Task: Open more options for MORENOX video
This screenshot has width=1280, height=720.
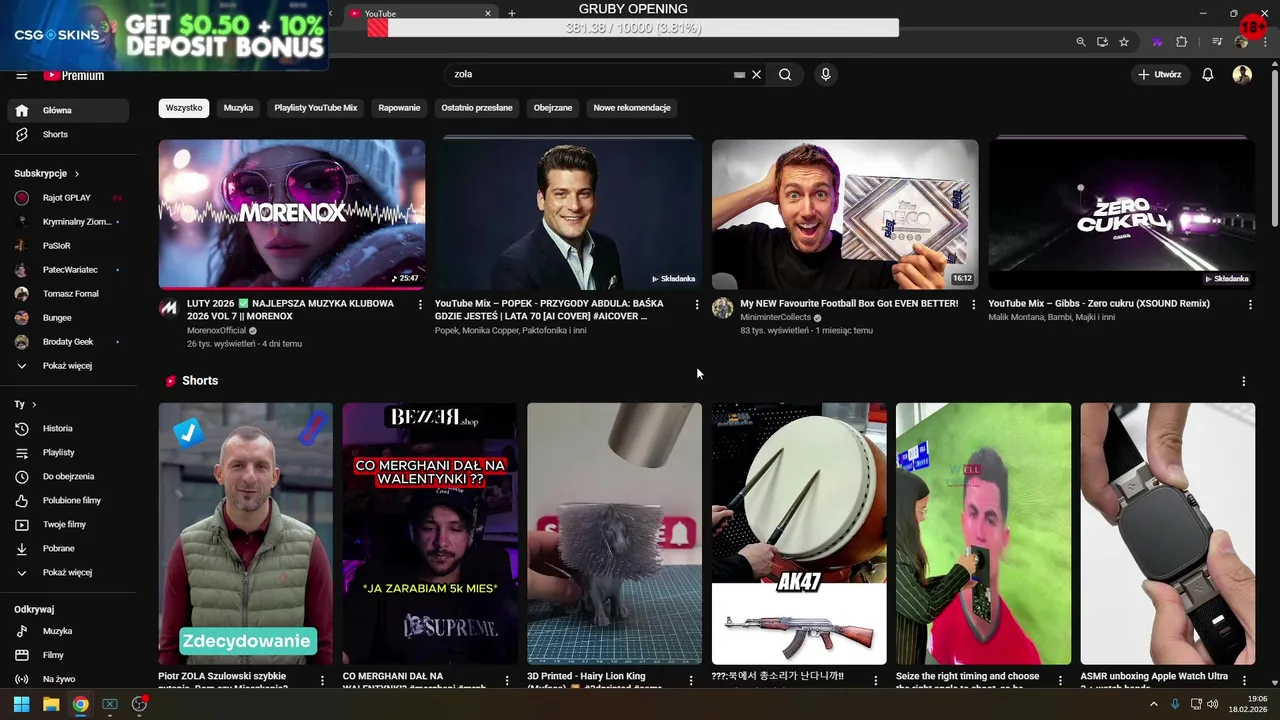Action: (x=420, y=305)
